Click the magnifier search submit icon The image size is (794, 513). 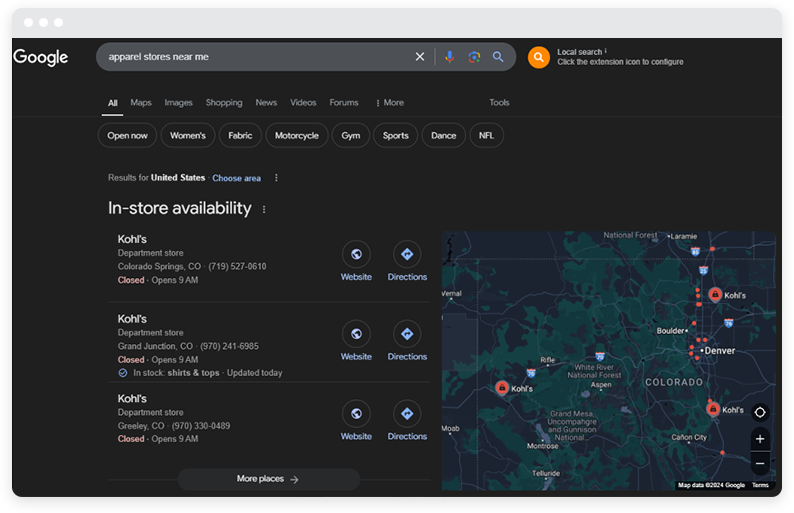pos(498,57)
